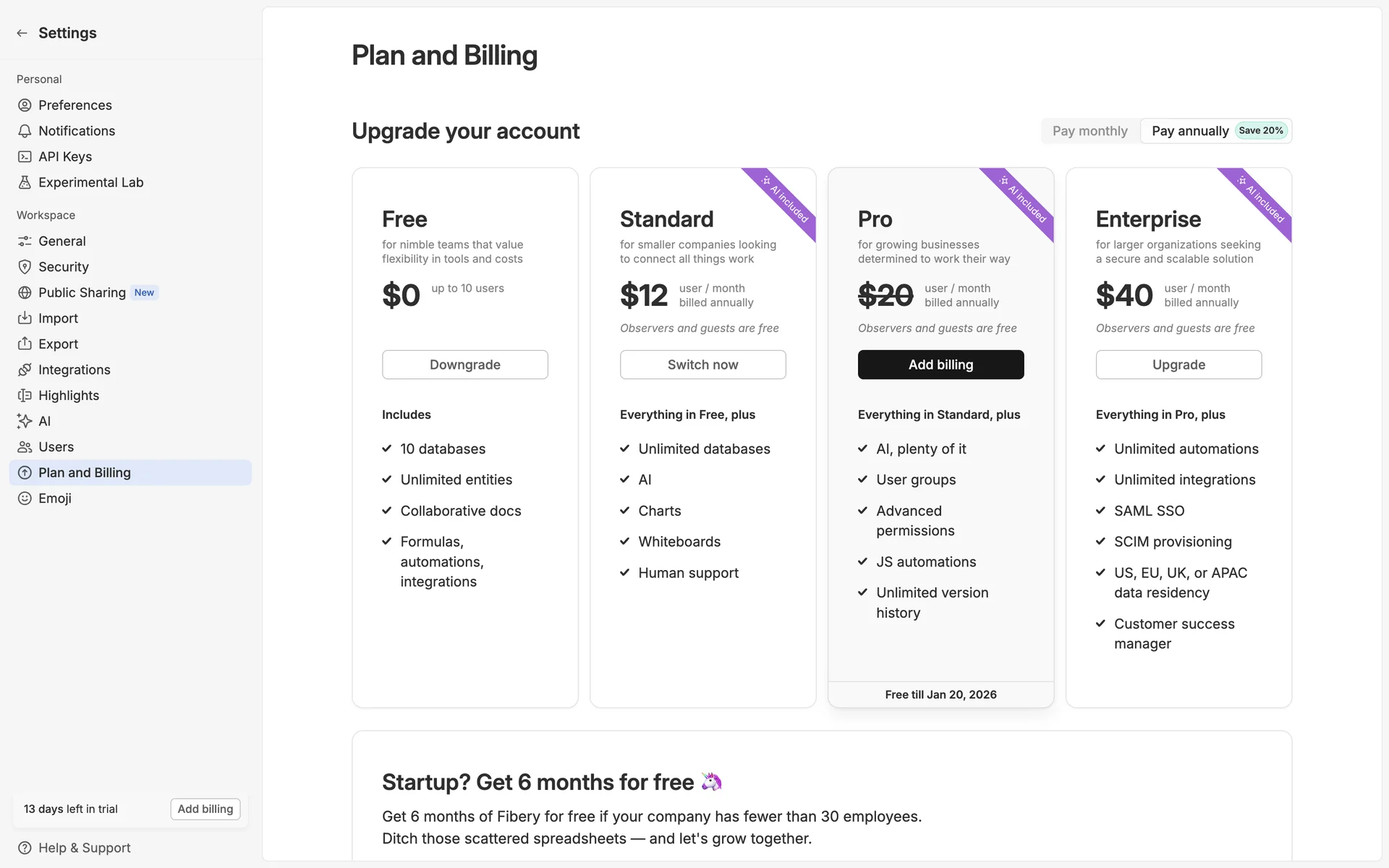Image resolution: width=1389 pixels, height=868 pixels.
Task: Click the Experimental Lab flask icon
Action: pos(25,183)
